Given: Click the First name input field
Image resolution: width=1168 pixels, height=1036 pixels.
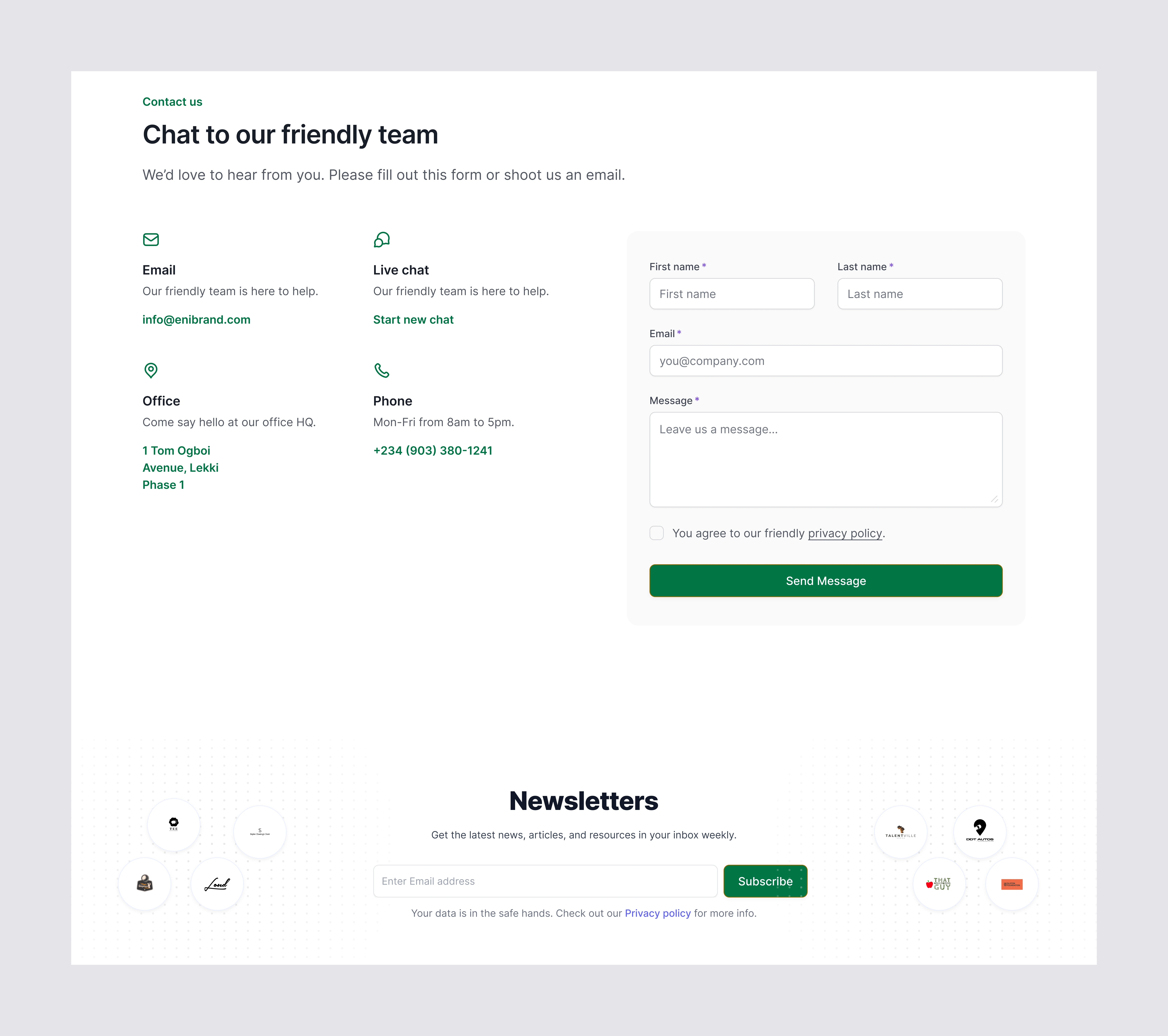Looking at the screenshot, I should click(x=731, y=294).
